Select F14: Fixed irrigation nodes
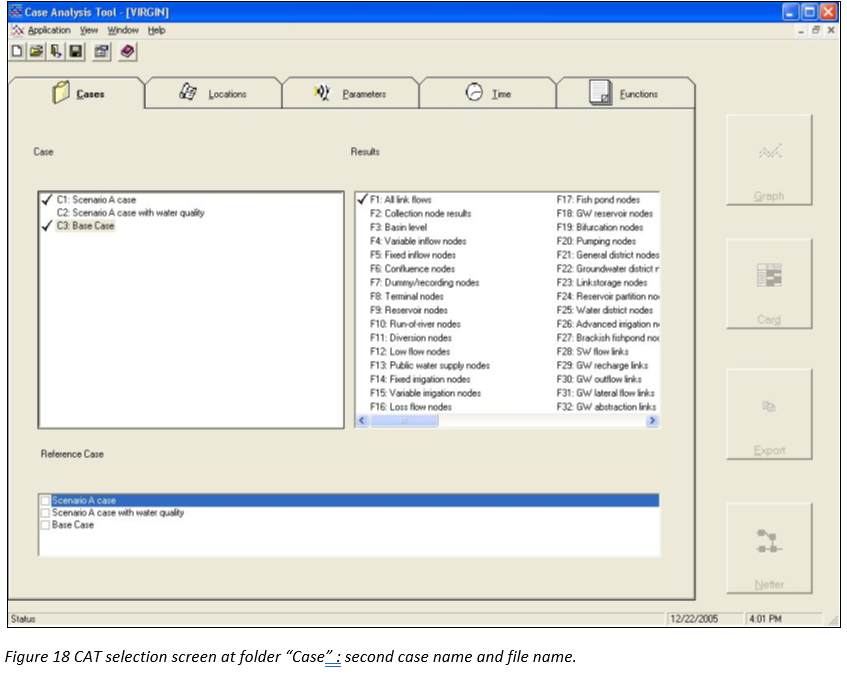The width and height of the screenshot is (847, 675). [x=420, y=380]
